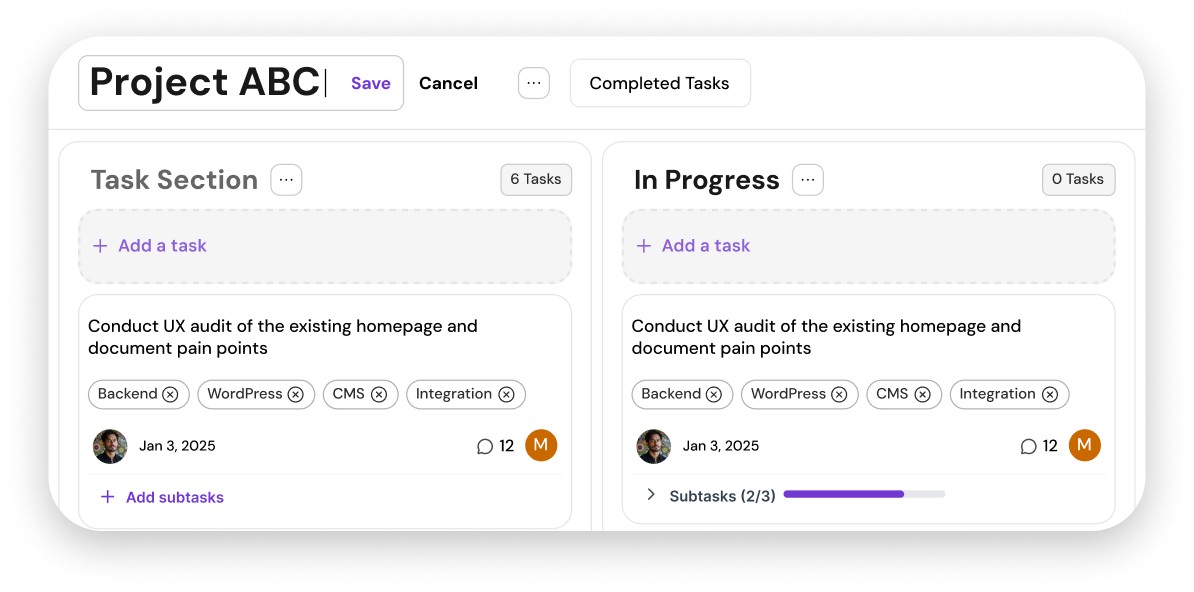Remove Backend tag in Task Section card

point(171,395)
